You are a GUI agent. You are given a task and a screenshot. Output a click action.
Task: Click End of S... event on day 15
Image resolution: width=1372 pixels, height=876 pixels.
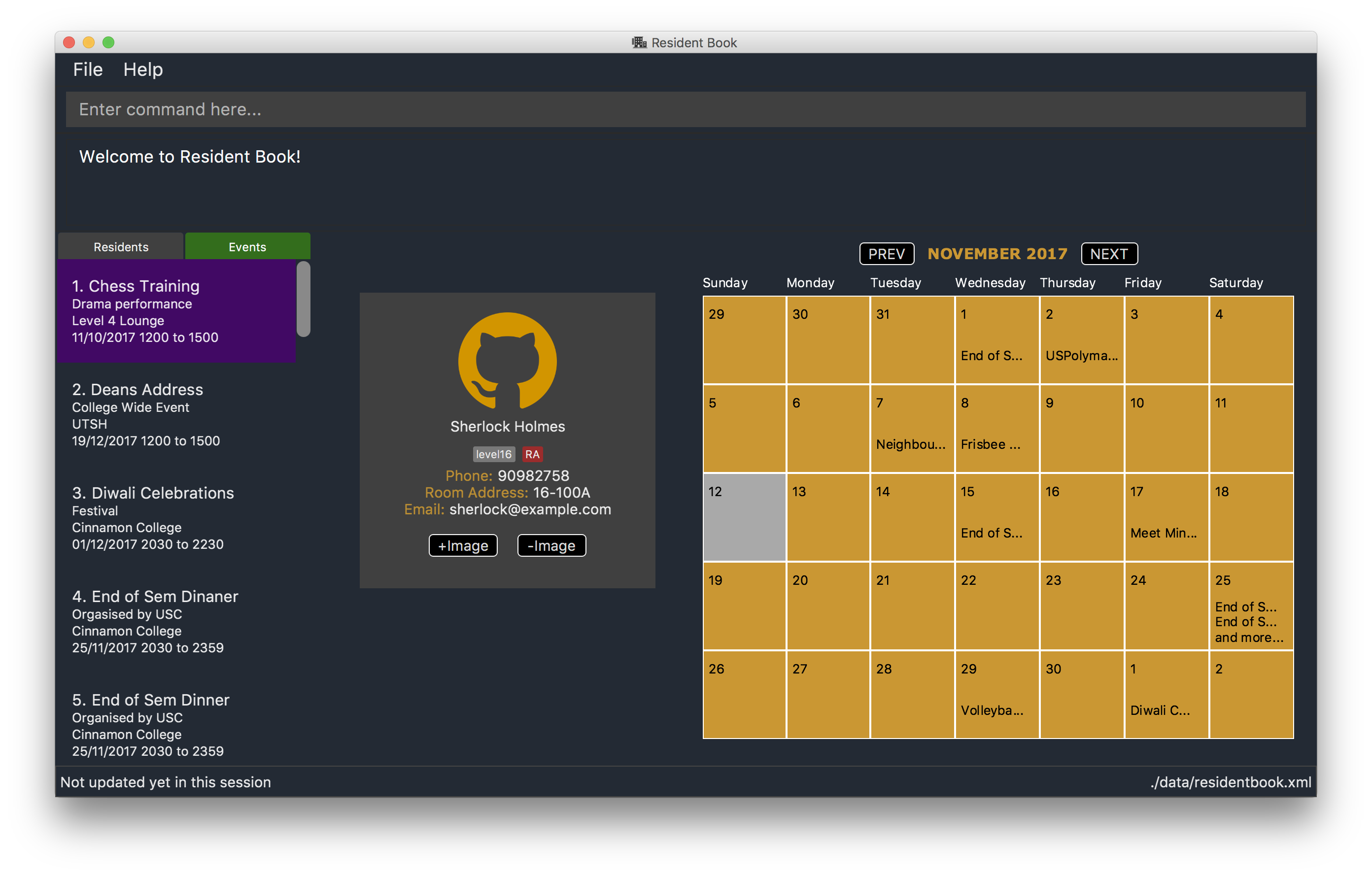tap(992, 533)
